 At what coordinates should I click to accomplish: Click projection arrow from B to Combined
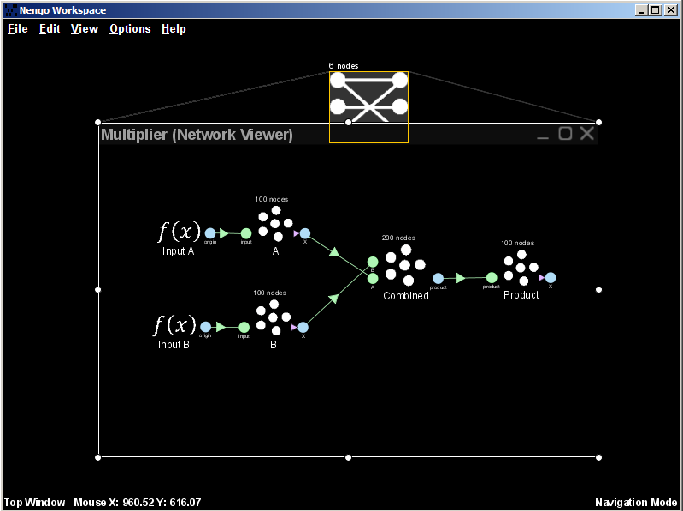pos(334,298)
